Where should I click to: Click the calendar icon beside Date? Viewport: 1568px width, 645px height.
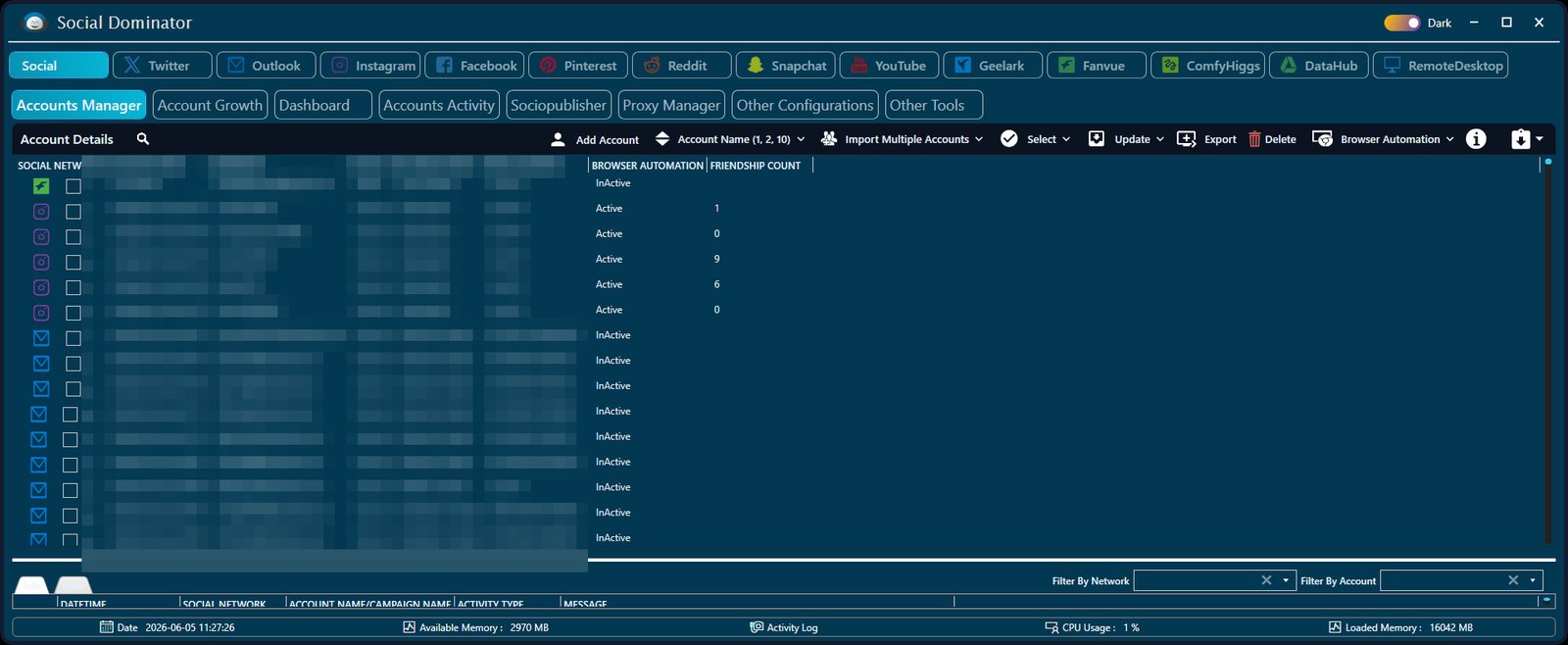pos(107,627)
